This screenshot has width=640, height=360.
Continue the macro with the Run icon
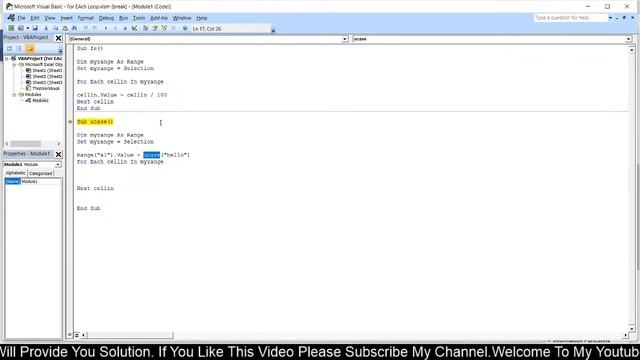coord(106,28)
